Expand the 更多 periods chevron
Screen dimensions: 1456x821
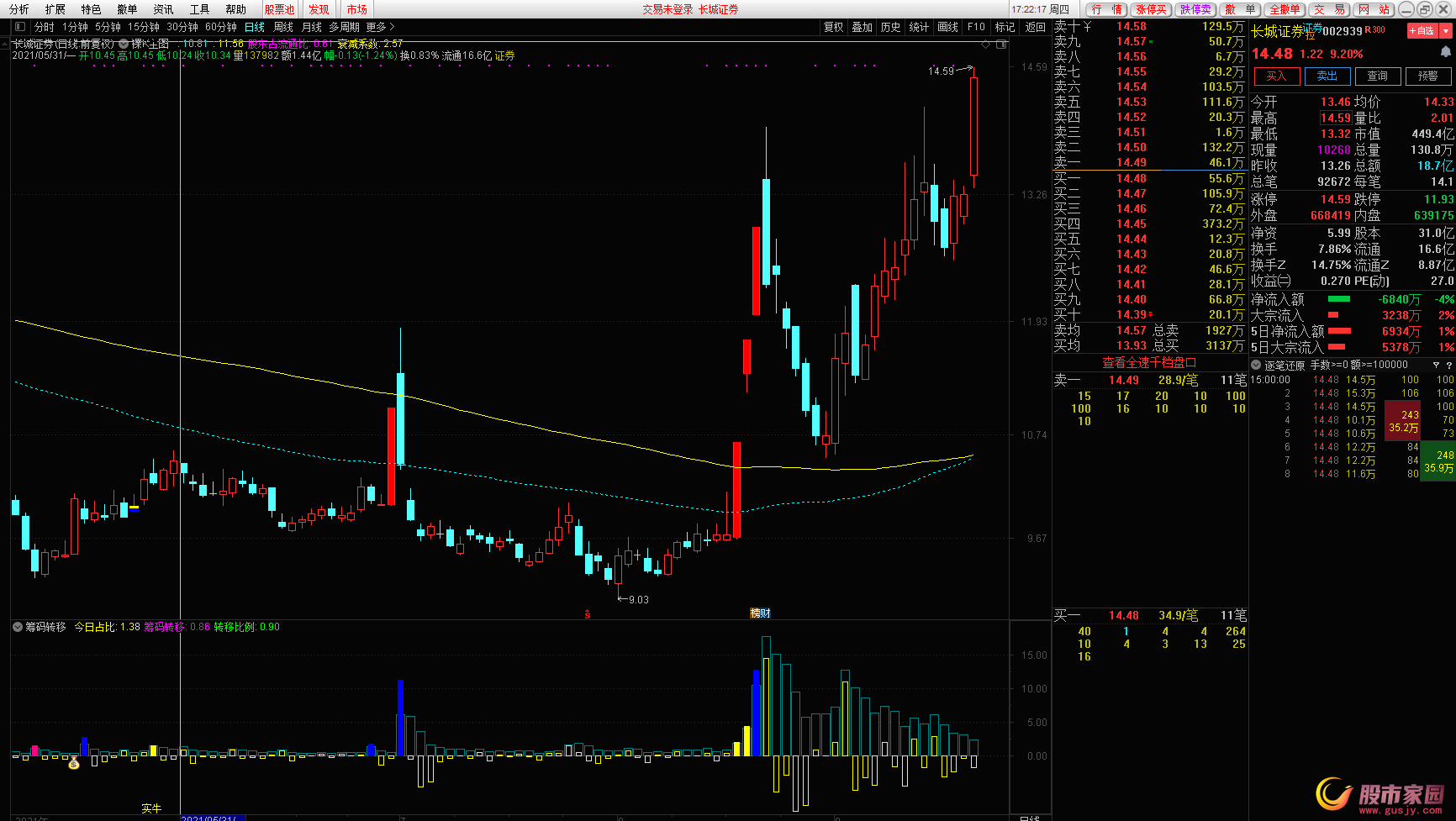(x=381, y=27)
